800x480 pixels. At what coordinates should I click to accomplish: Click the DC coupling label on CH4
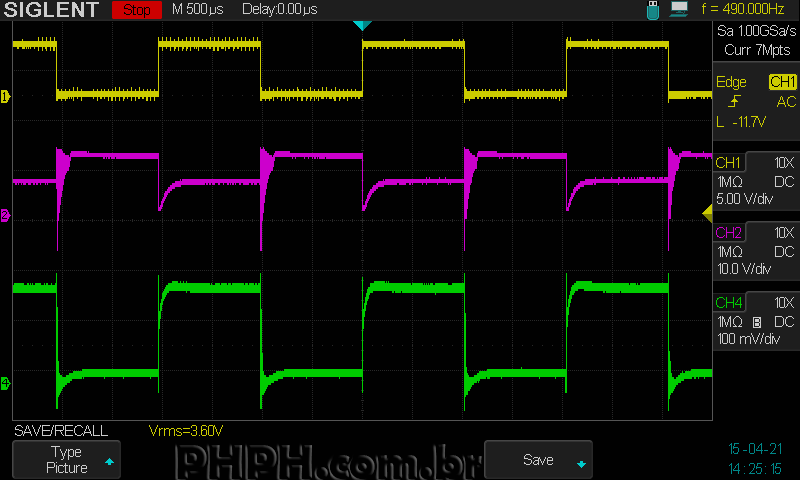pyautogui.click(x=784, y=322)
